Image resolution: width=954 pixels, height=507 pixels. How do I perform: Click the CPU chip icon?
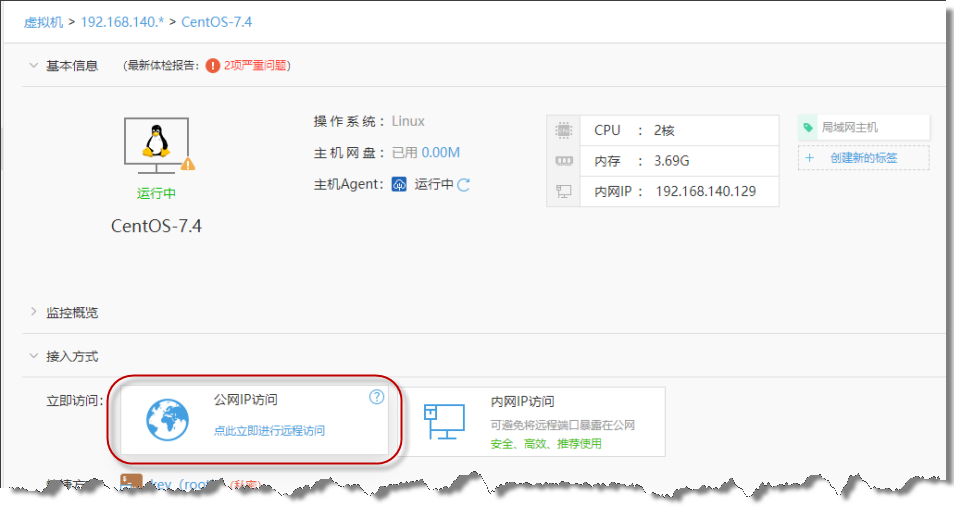pos(564,131)
